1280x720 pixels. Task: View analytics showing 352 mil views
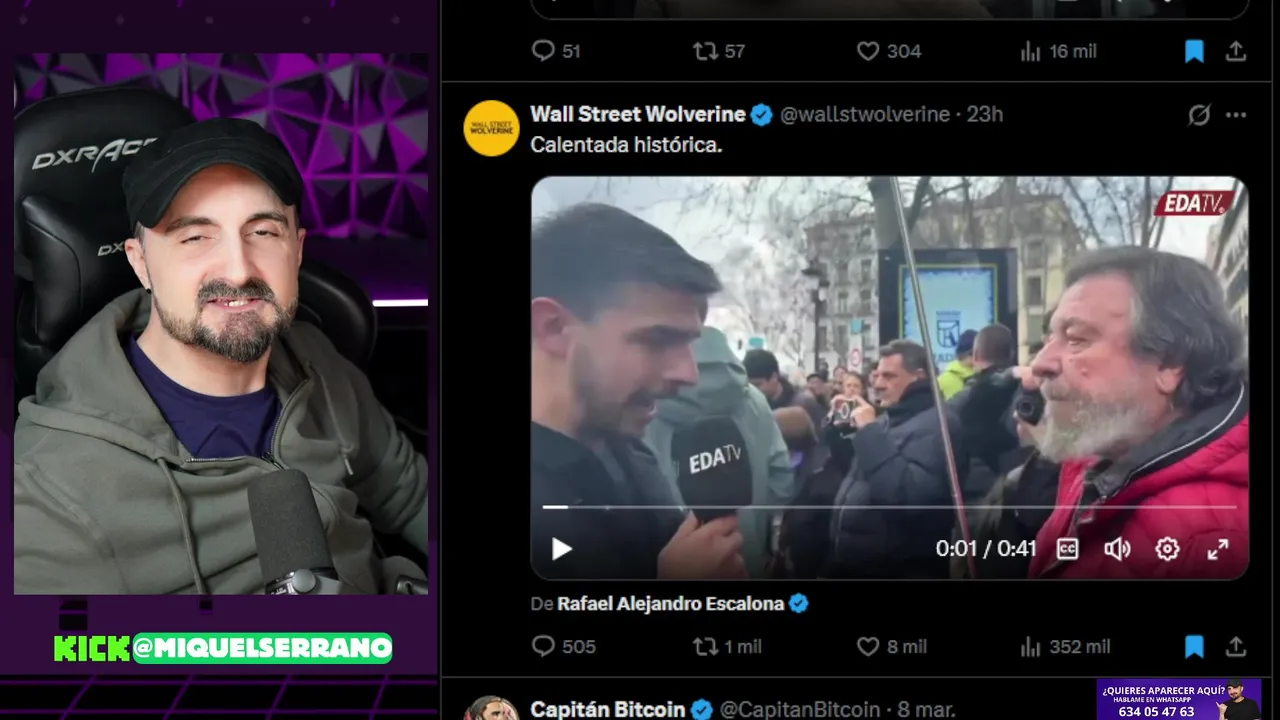(x=1065, y=647)
